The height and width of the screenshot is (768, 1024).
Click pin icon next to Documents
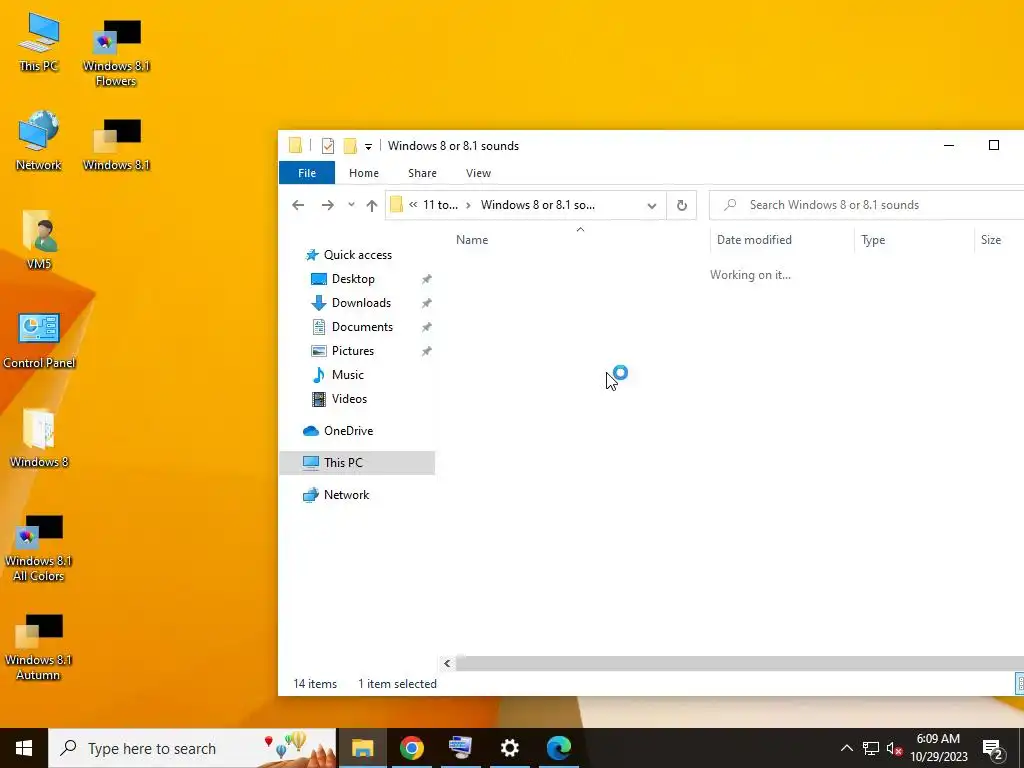point(426,327)
